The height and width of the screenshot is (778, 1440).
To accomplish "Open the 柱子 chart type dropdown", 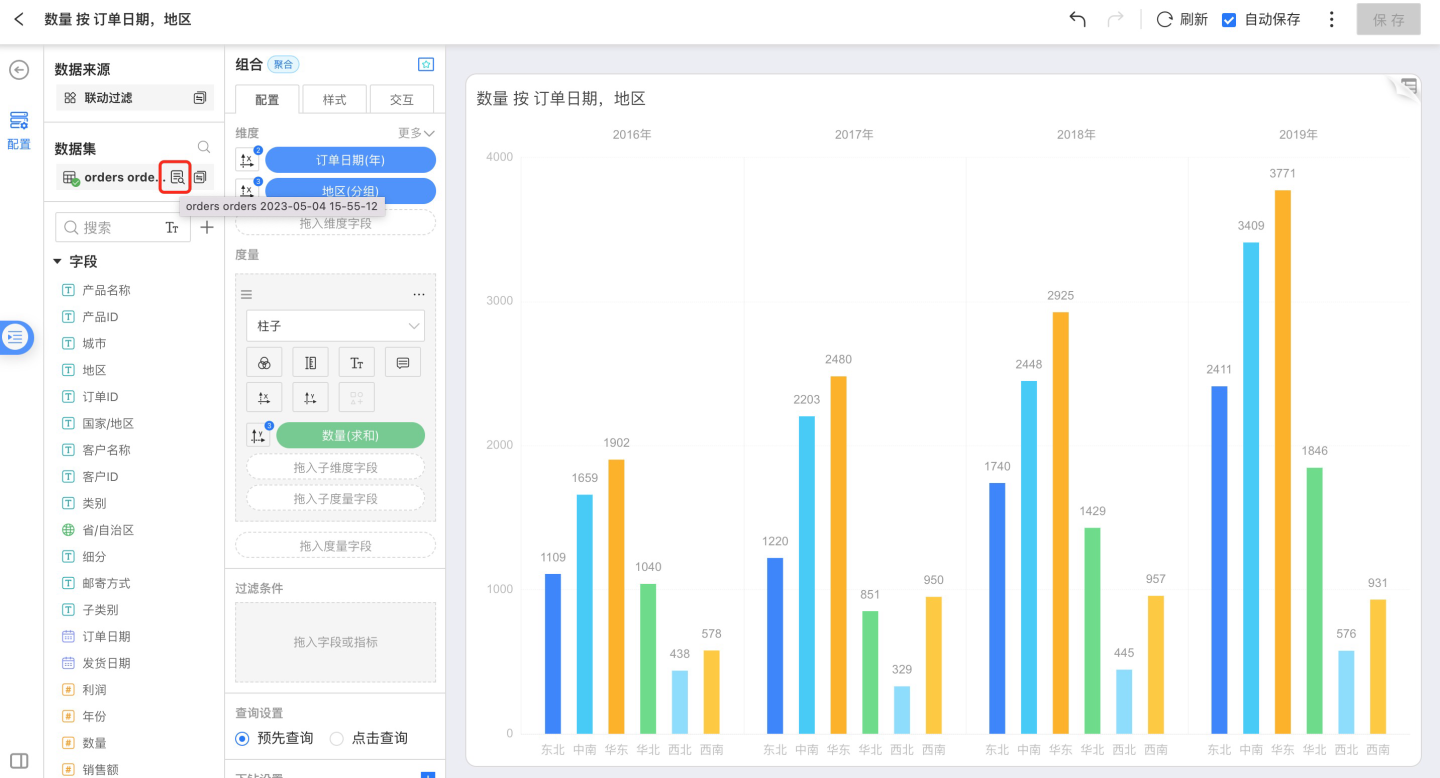I will click(335, 326).
